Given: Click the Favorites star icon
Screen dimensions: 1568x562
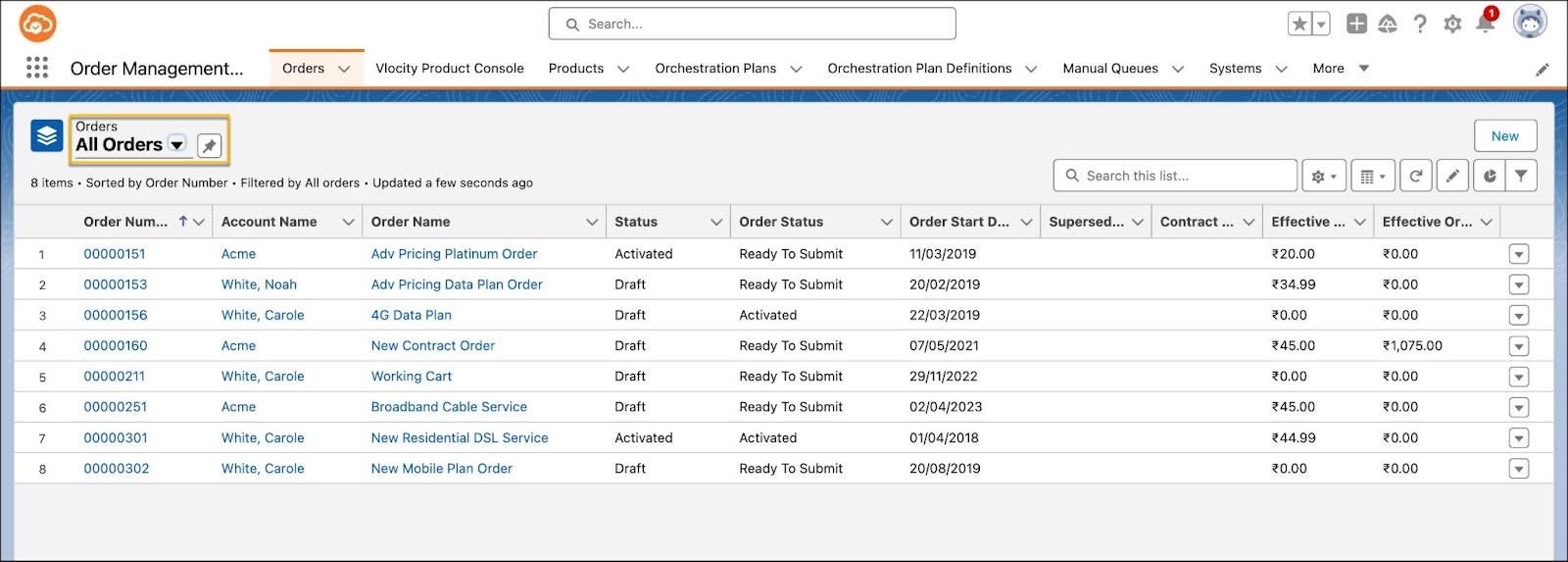Looking at the screenshot, I should tap(1299, 24).
